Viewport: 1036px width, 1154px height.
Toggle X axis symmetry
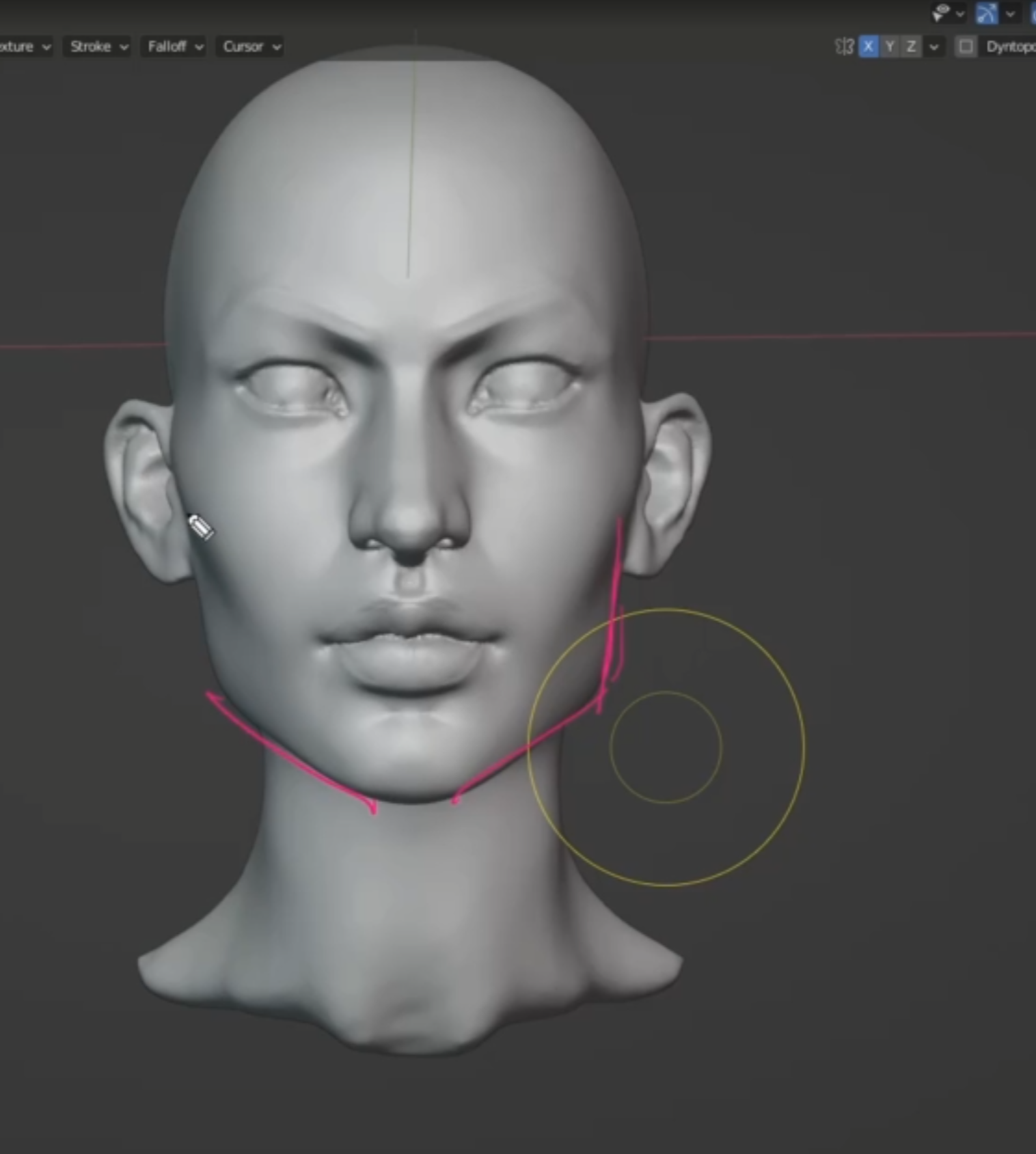click(869, 46)
